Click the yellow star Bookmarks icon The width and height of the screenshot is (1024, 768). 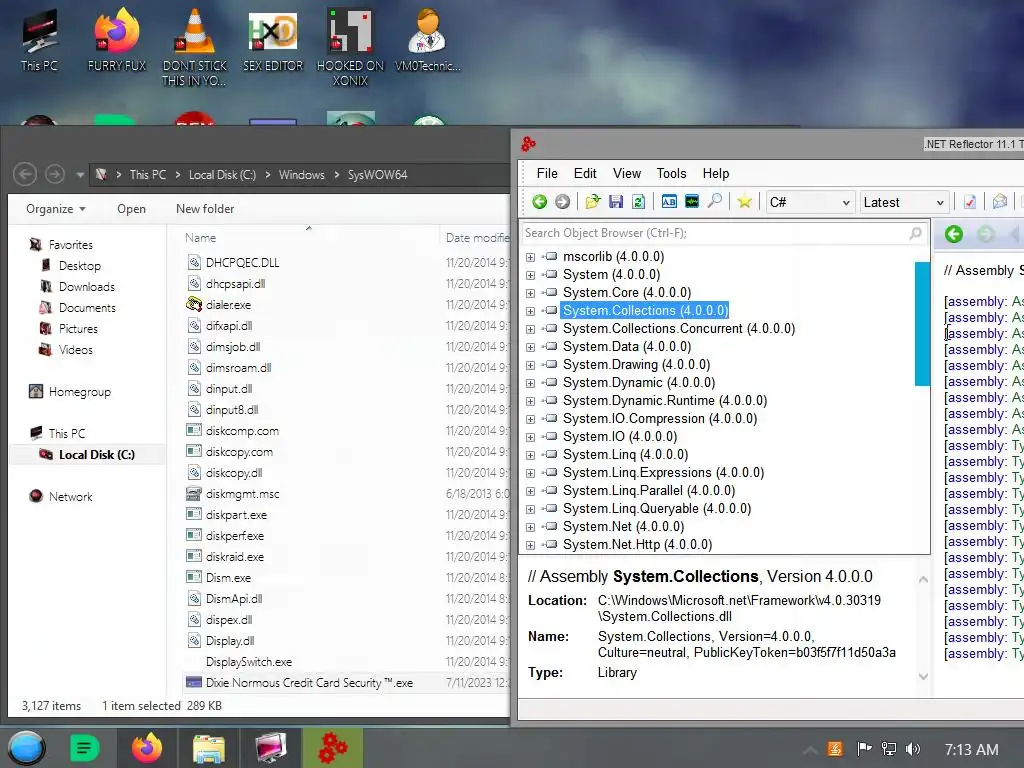(x=744, y=202)
